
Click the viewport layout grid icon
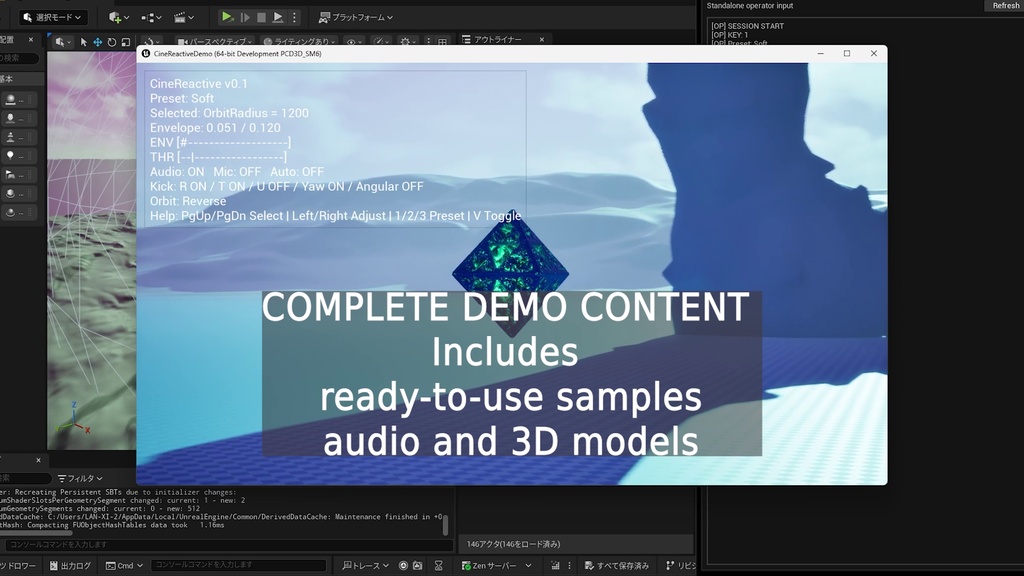[x=442, y=42]
